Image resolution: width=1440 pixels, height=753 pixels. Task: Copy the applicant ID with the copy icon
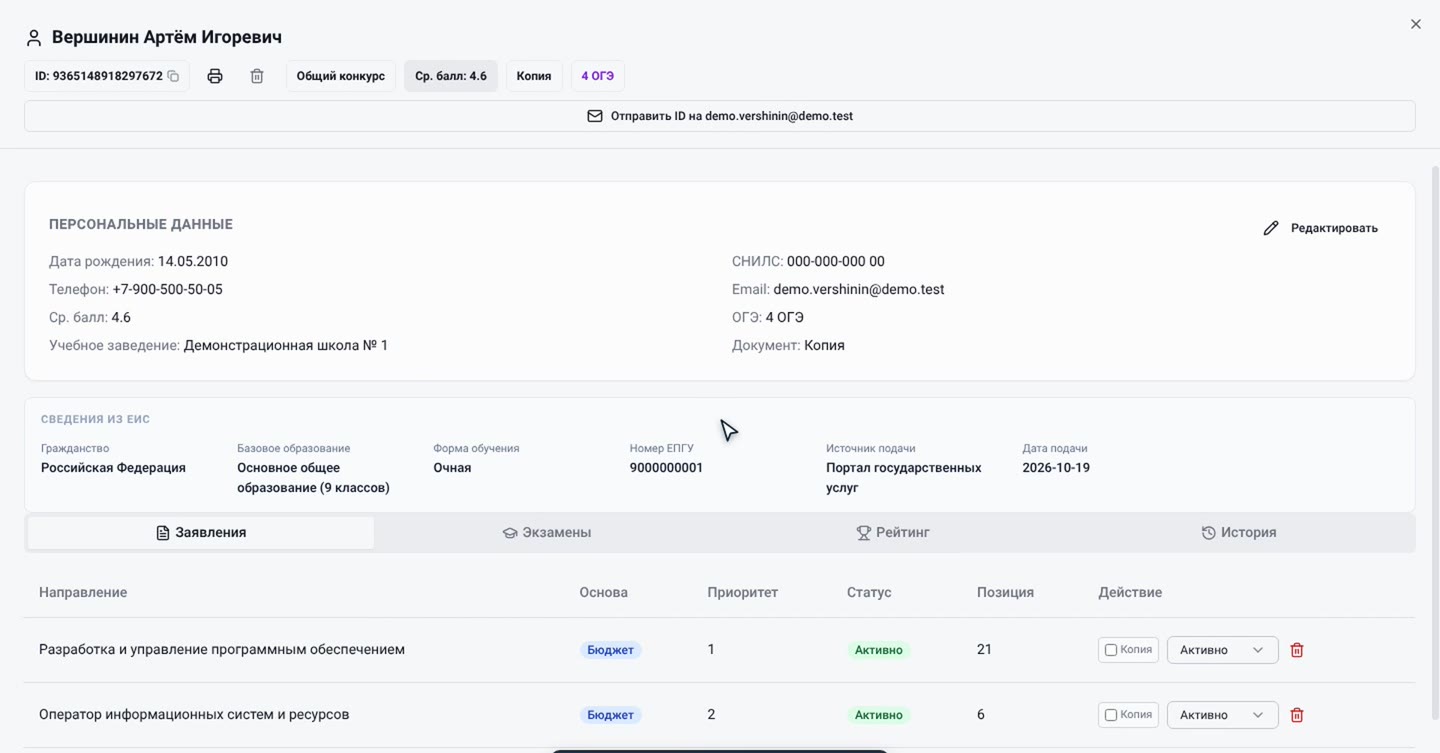click(x=173, y=76)
